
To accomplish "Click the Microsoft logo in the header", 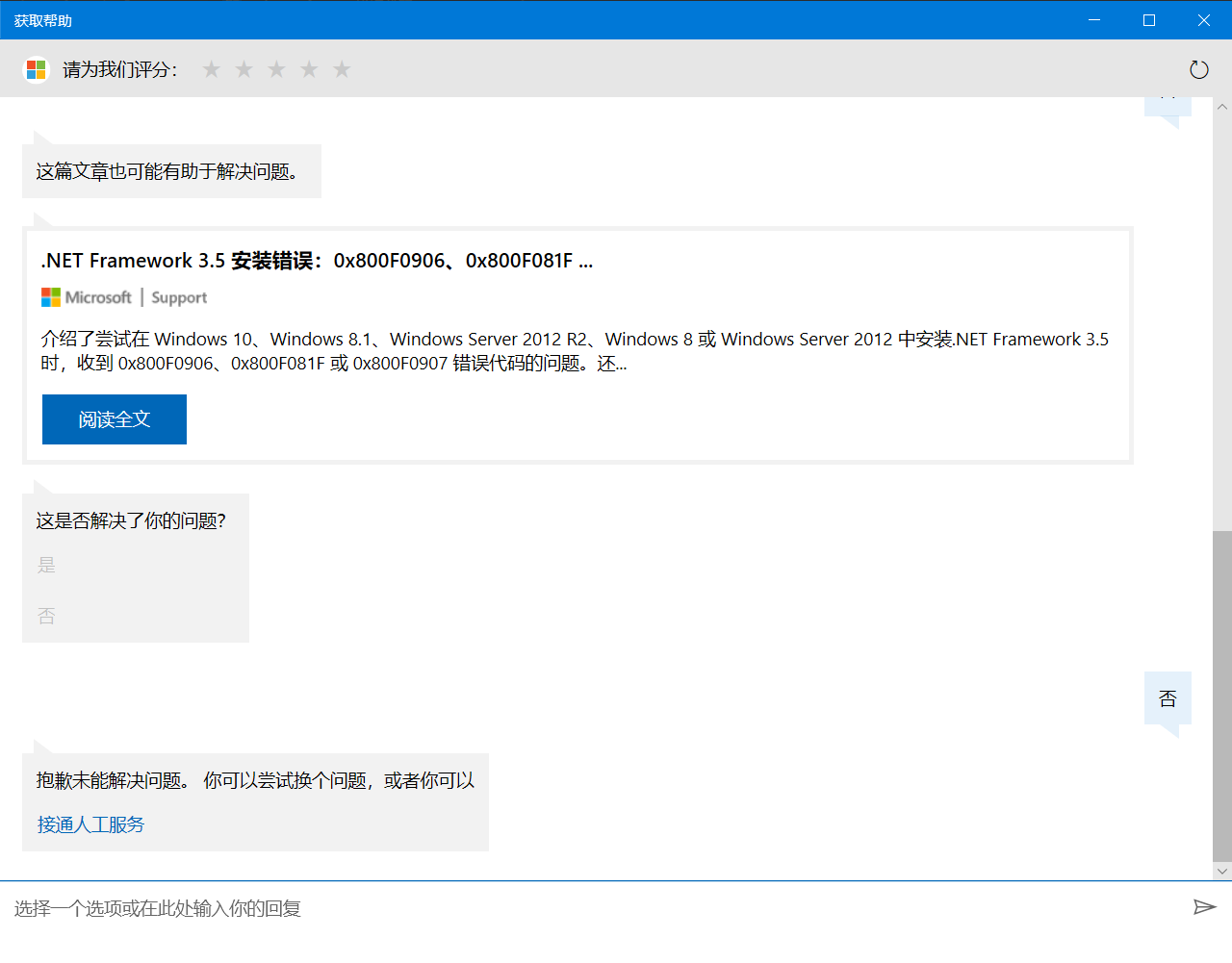I will tap(37, 69).
